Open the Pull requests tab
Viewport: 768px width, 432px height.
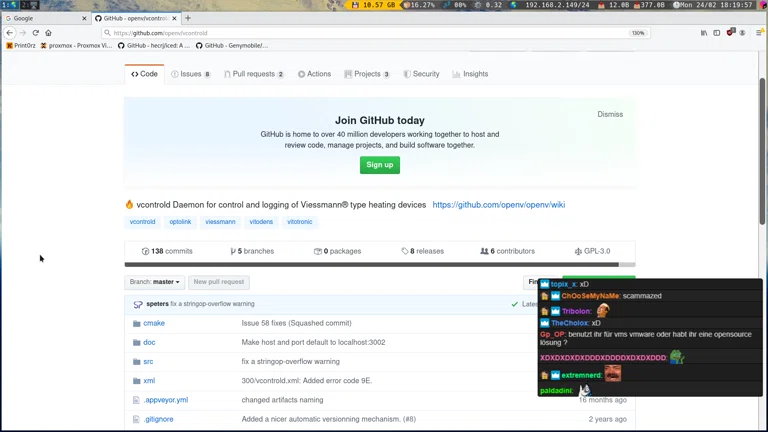tap(254, 74)
